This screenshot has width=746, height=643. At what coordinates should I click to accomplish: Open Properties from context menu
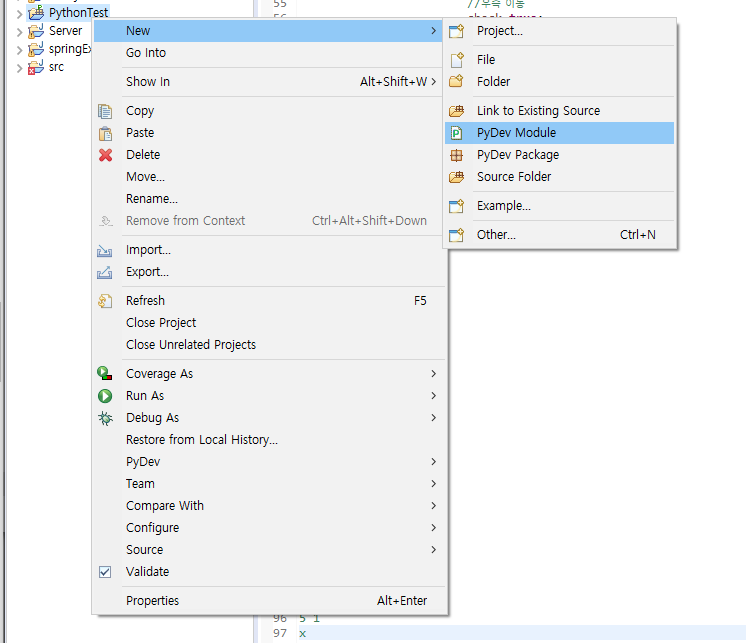pos(269,601)
